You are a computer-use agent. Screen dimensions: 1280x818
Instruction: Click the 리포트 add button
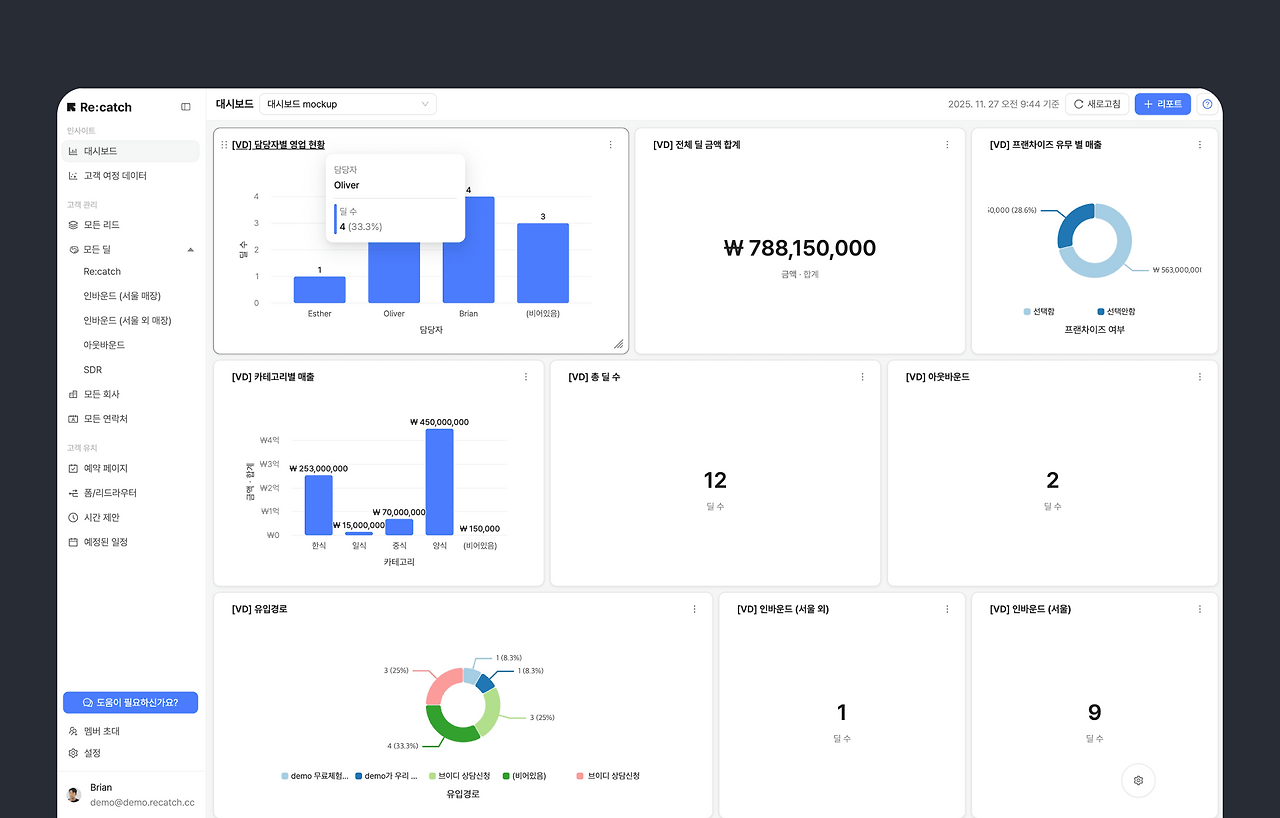point(1163,104)
